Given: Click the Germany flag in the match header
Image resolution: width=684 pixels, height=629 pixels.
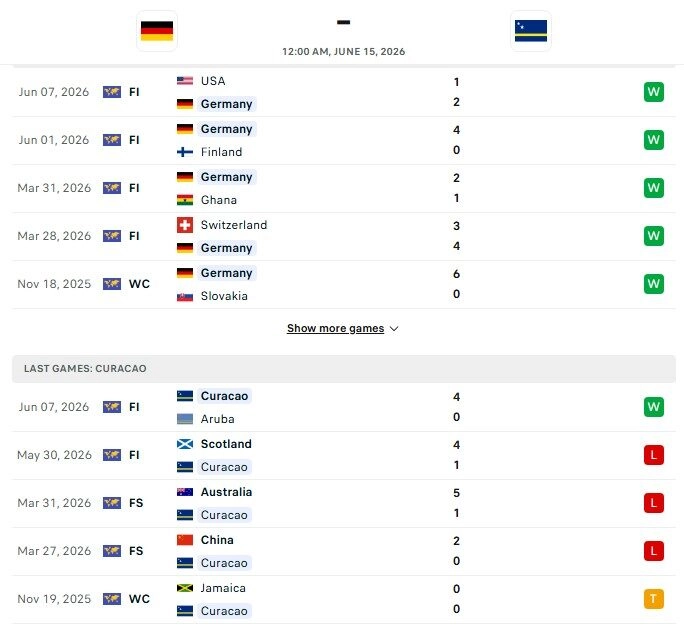Looking at the screenshot, I should coord(157,31).
